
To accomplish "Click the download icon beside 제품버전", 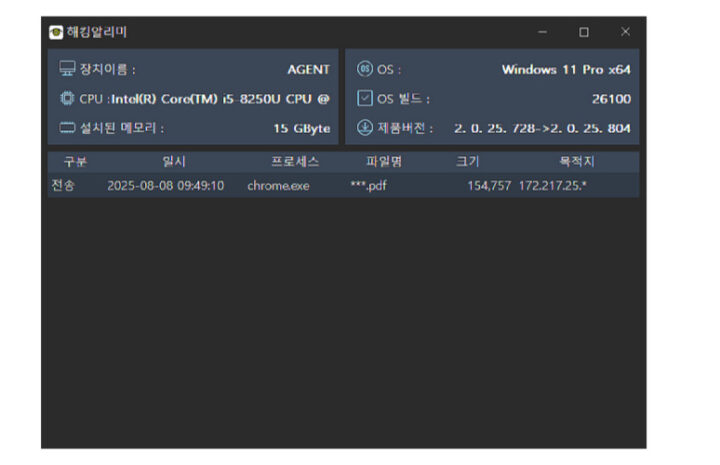I will click(x=365, y=128).
